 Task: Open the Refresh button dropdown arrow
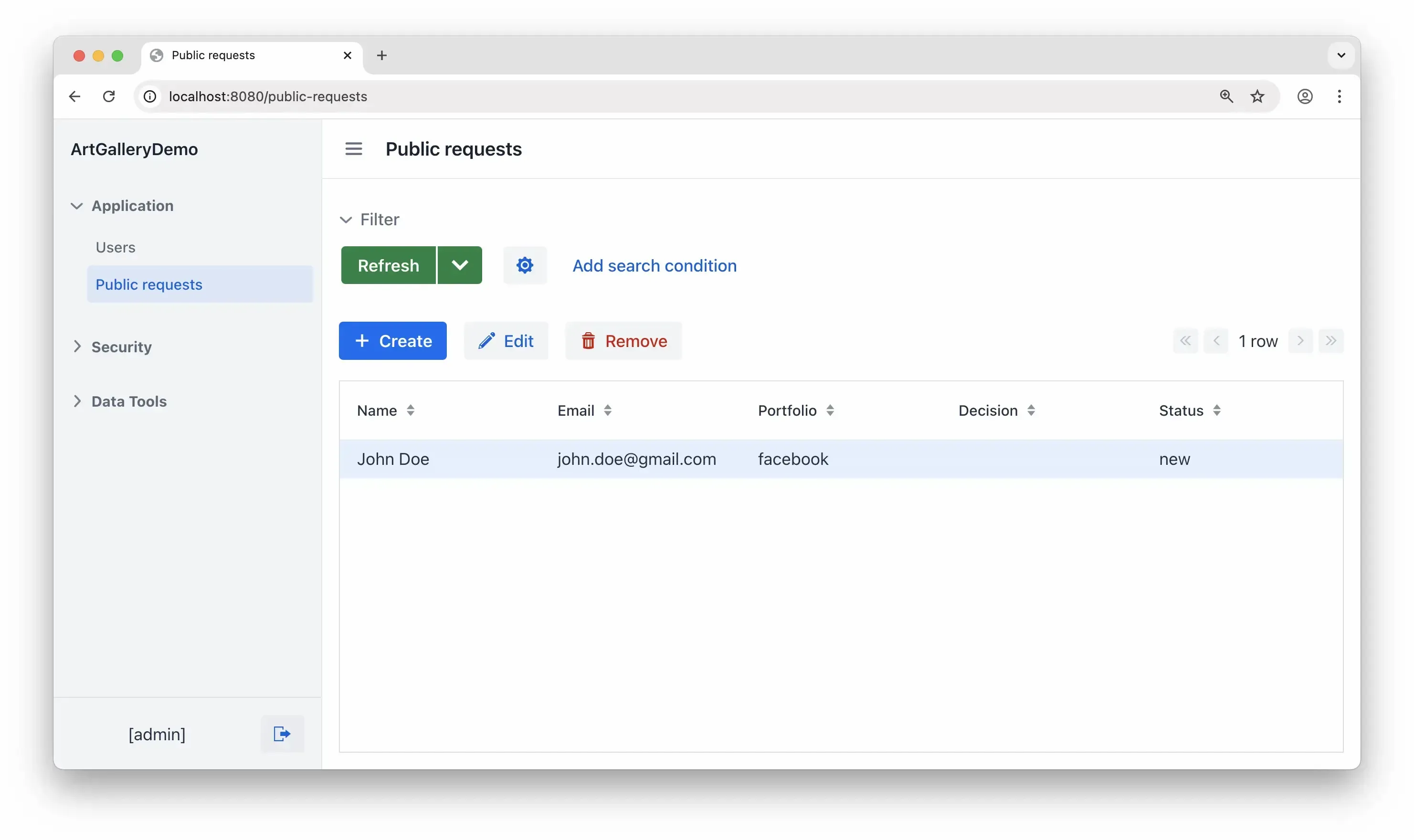point(460,265)
